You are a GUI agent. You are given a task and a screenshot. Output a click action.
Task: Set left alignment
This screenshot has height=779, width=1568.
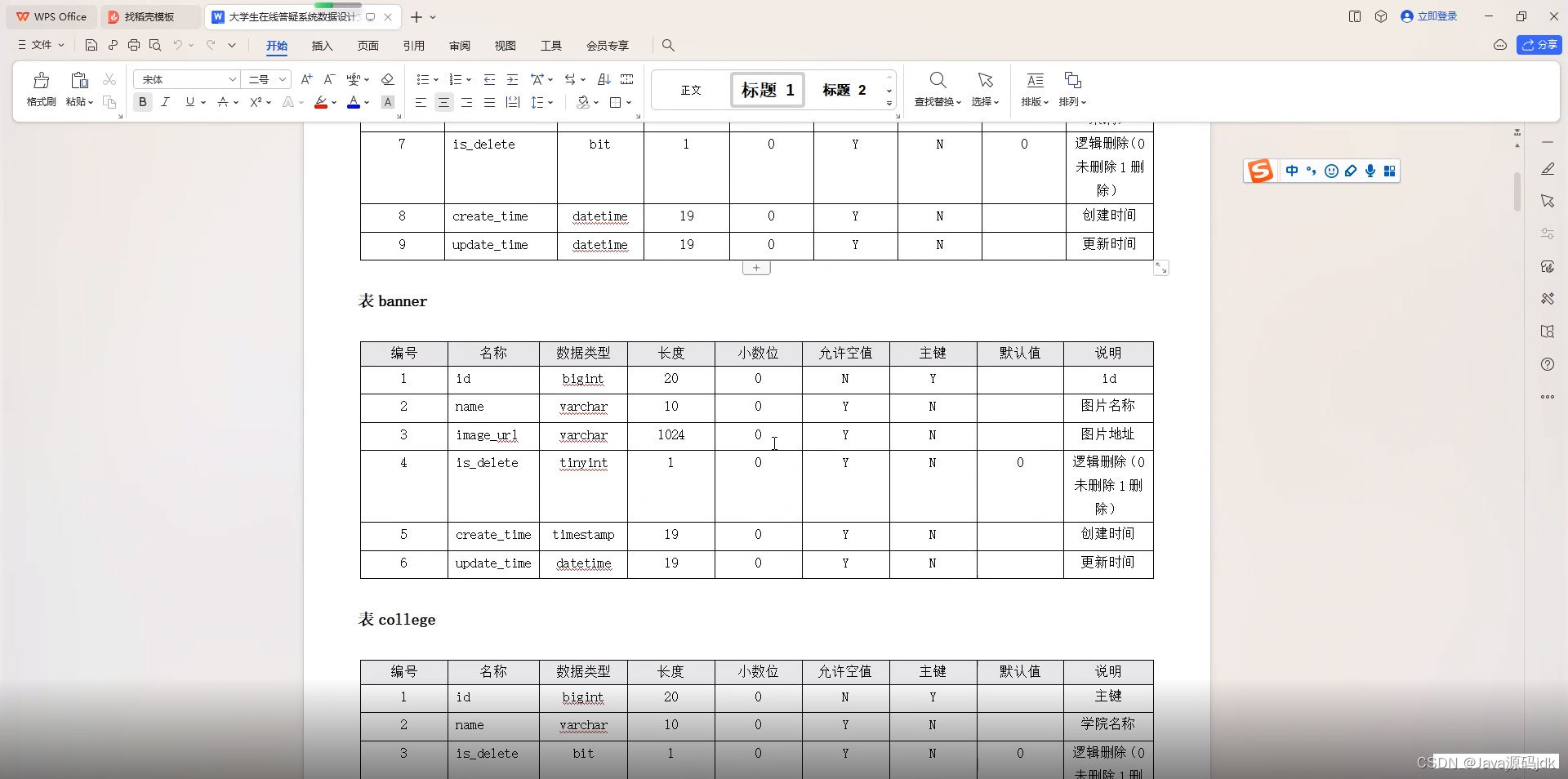pos(421,102)
